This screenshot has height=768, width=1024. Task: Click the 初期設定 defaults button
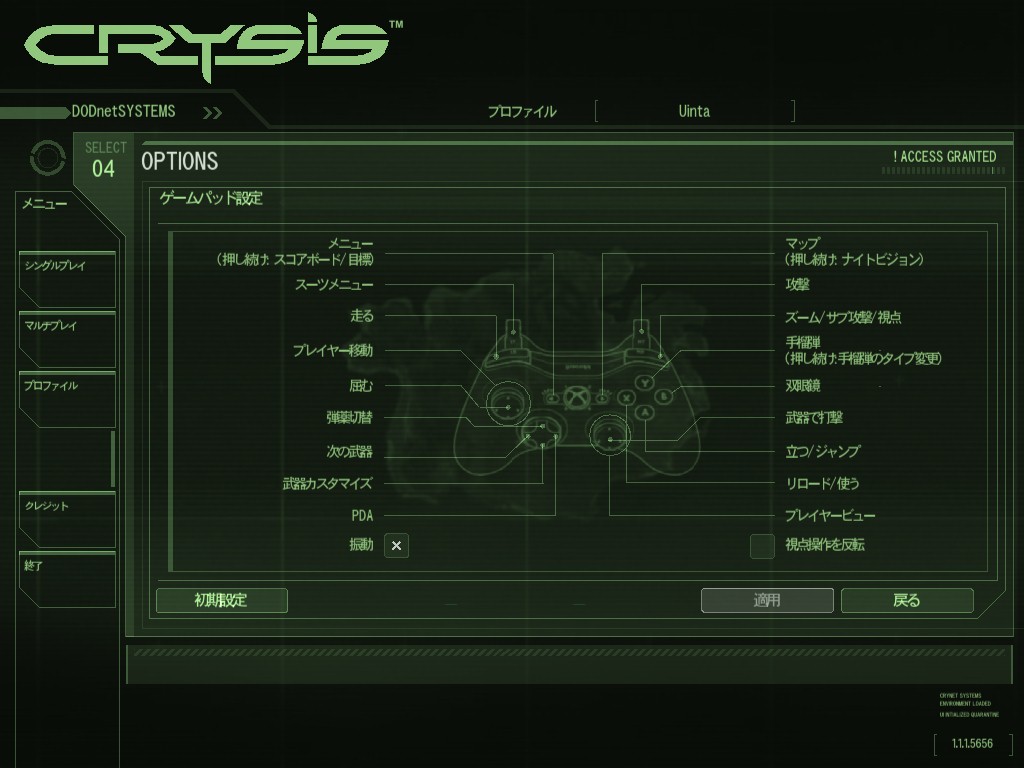click(x=221, y=600)
